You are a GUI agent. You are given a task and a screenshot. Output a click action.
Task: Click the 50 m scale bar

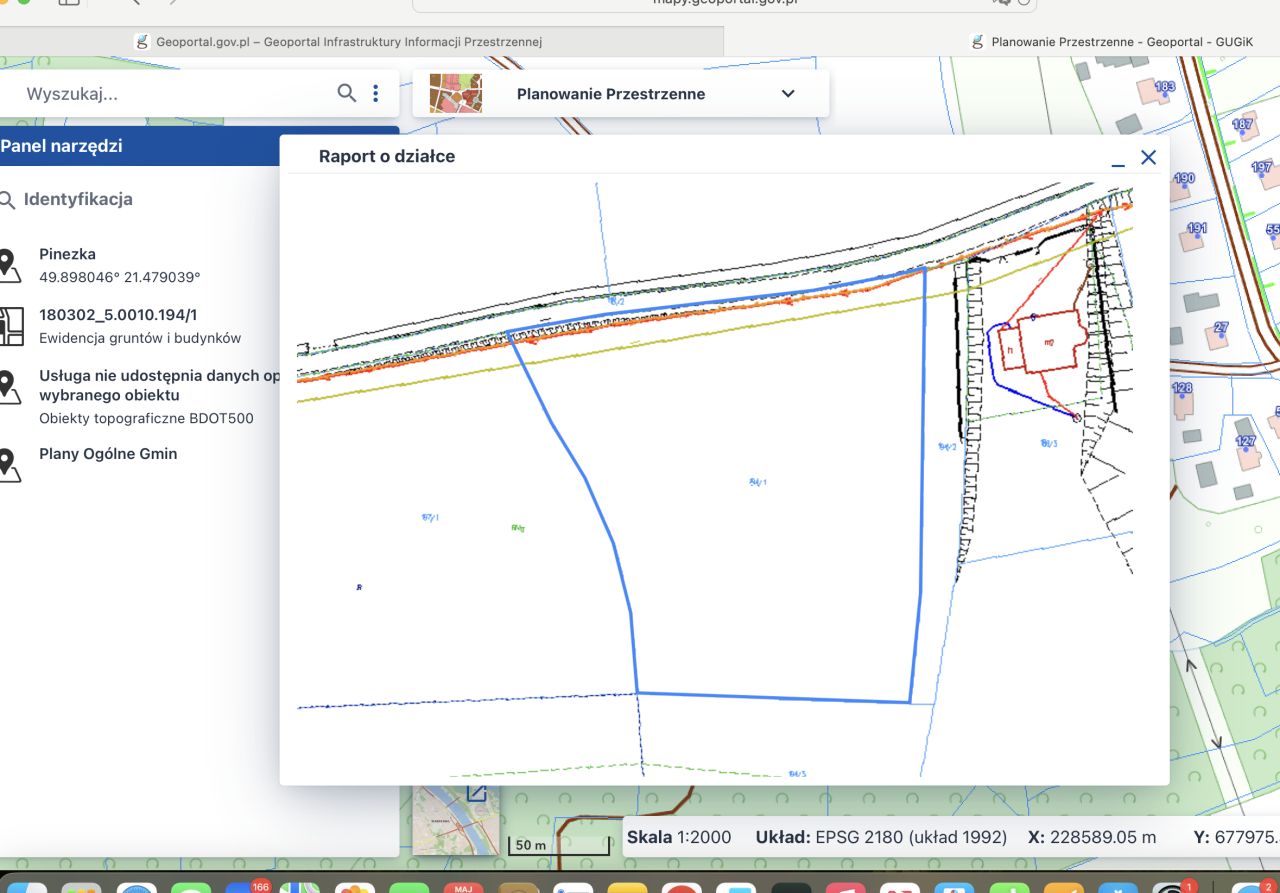[558, 846]
